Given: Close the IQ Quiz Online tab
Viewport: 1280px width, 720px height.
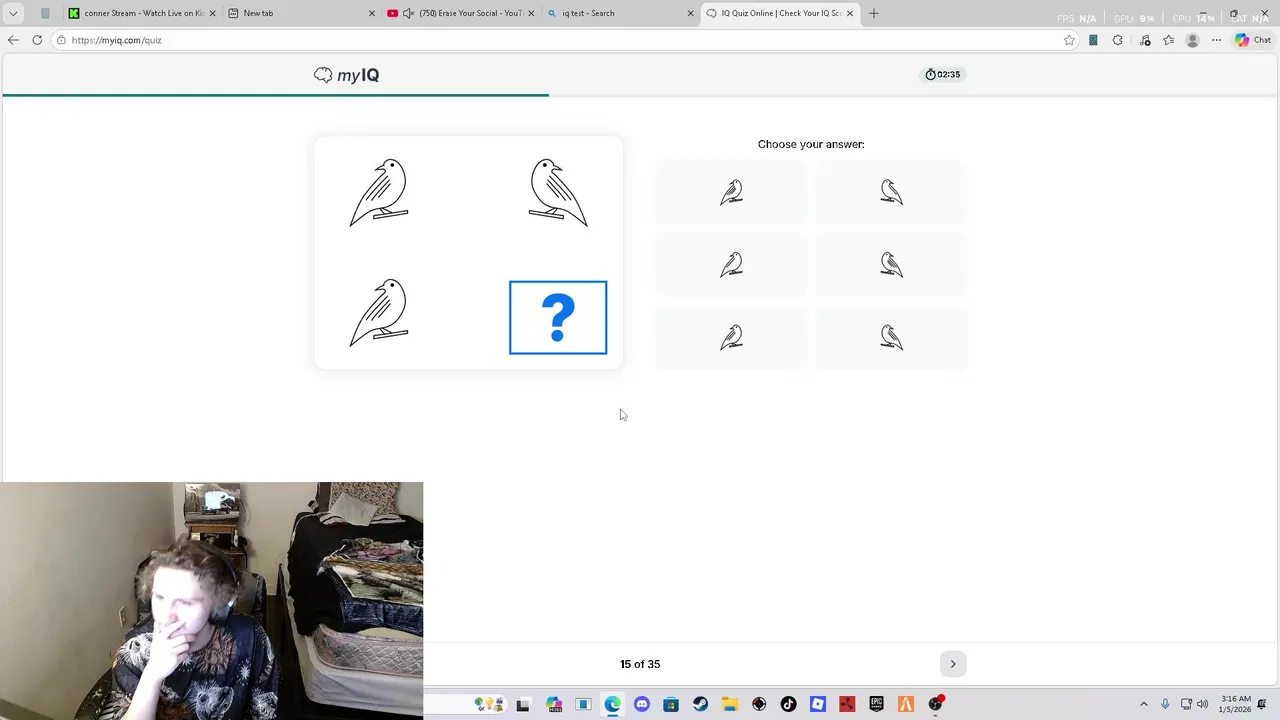Looking at the screenshot, I should click(x=850, y=13).
